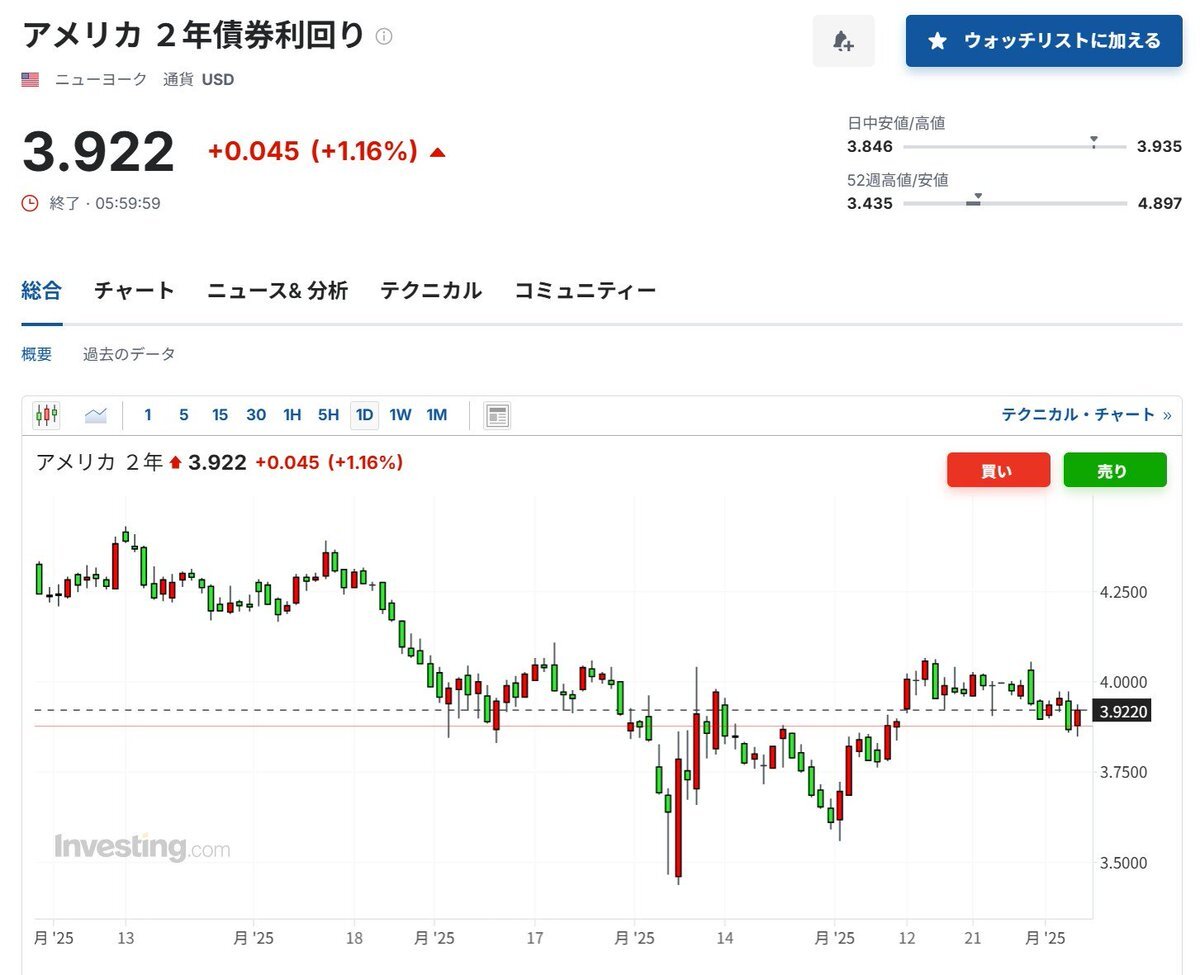Click the info icon beside the title

tap(384, 36)
